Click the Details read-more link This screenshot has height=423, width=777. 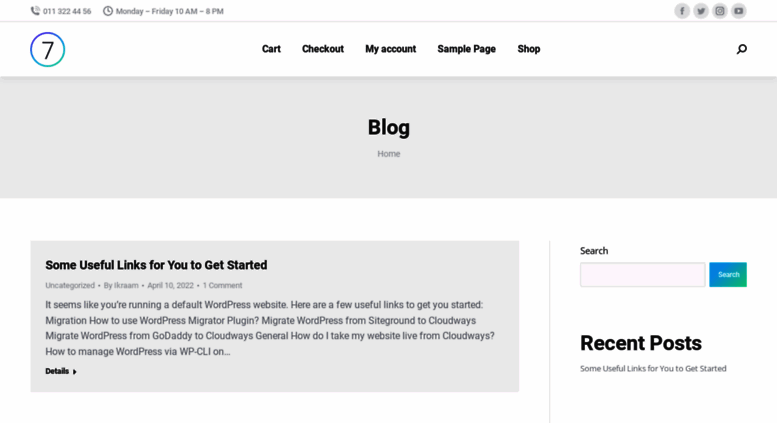[61, 371]
